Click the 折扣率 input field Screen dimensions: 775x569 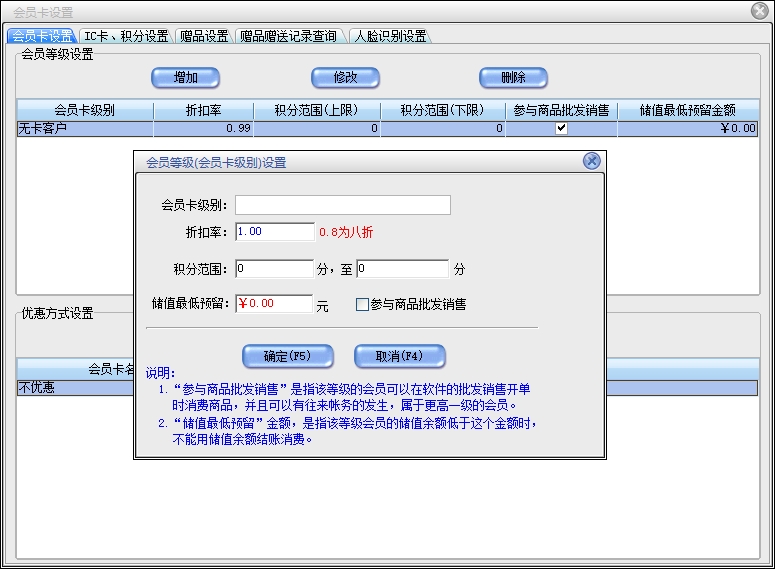(275, 232)
